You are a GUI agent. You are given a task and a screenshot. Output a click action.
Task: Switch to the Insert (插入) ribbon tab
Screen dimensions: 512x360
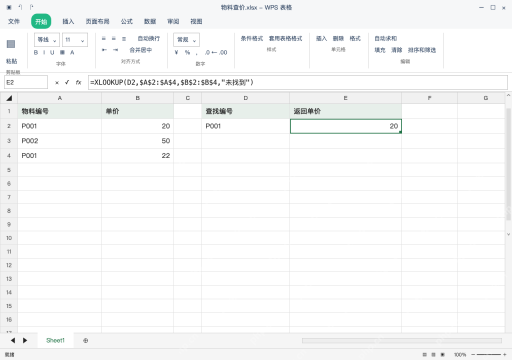point(68,21)
